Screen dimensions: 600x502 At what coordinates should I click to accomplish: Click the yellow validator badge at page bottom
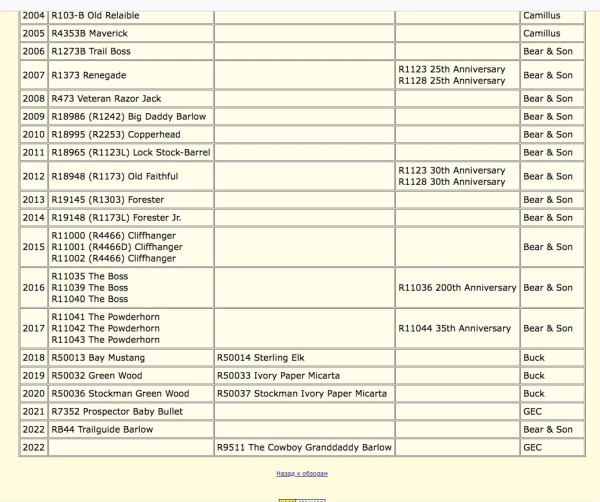pos(302,500)
